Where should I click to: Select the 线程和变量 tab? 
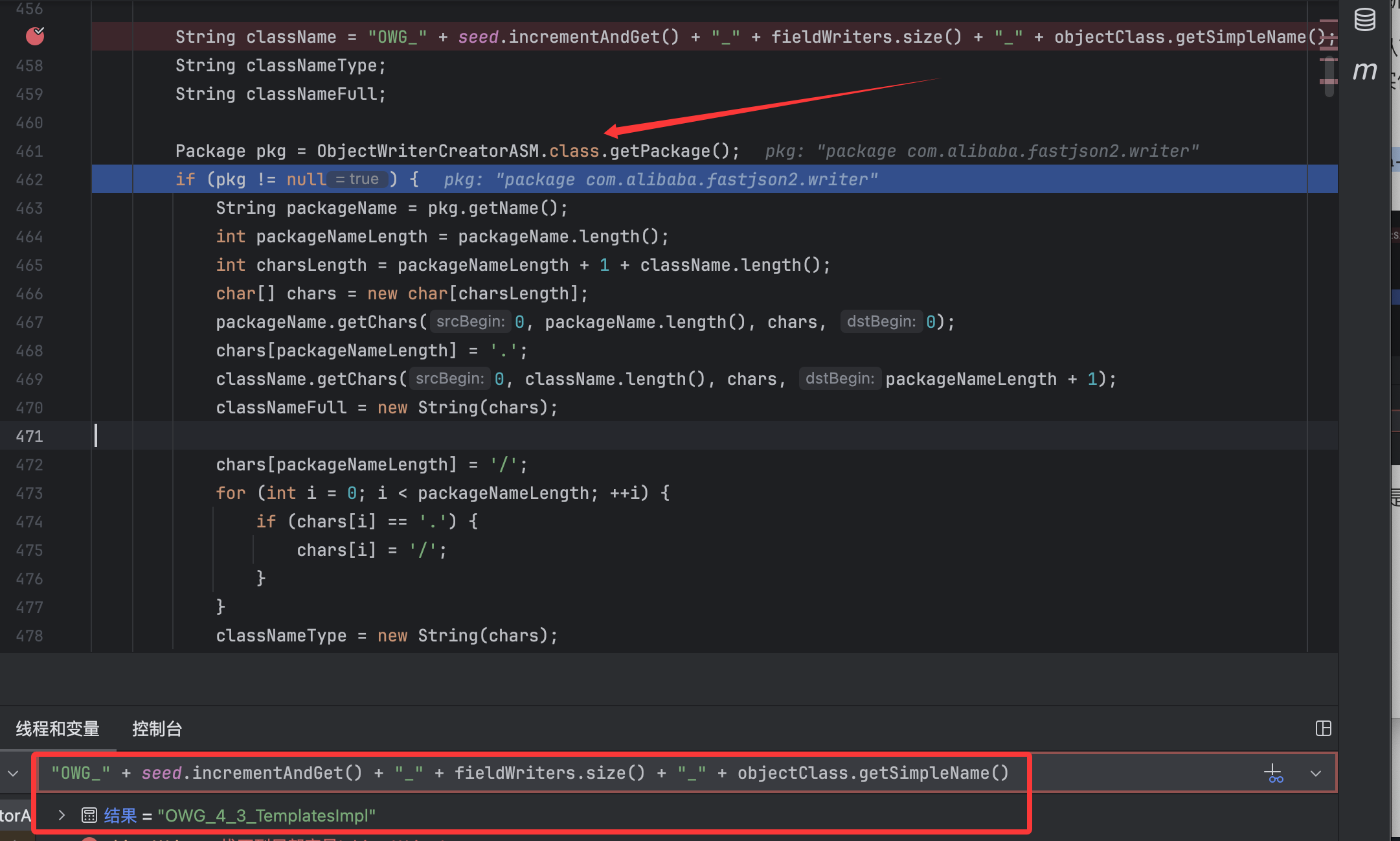(58, 729)
